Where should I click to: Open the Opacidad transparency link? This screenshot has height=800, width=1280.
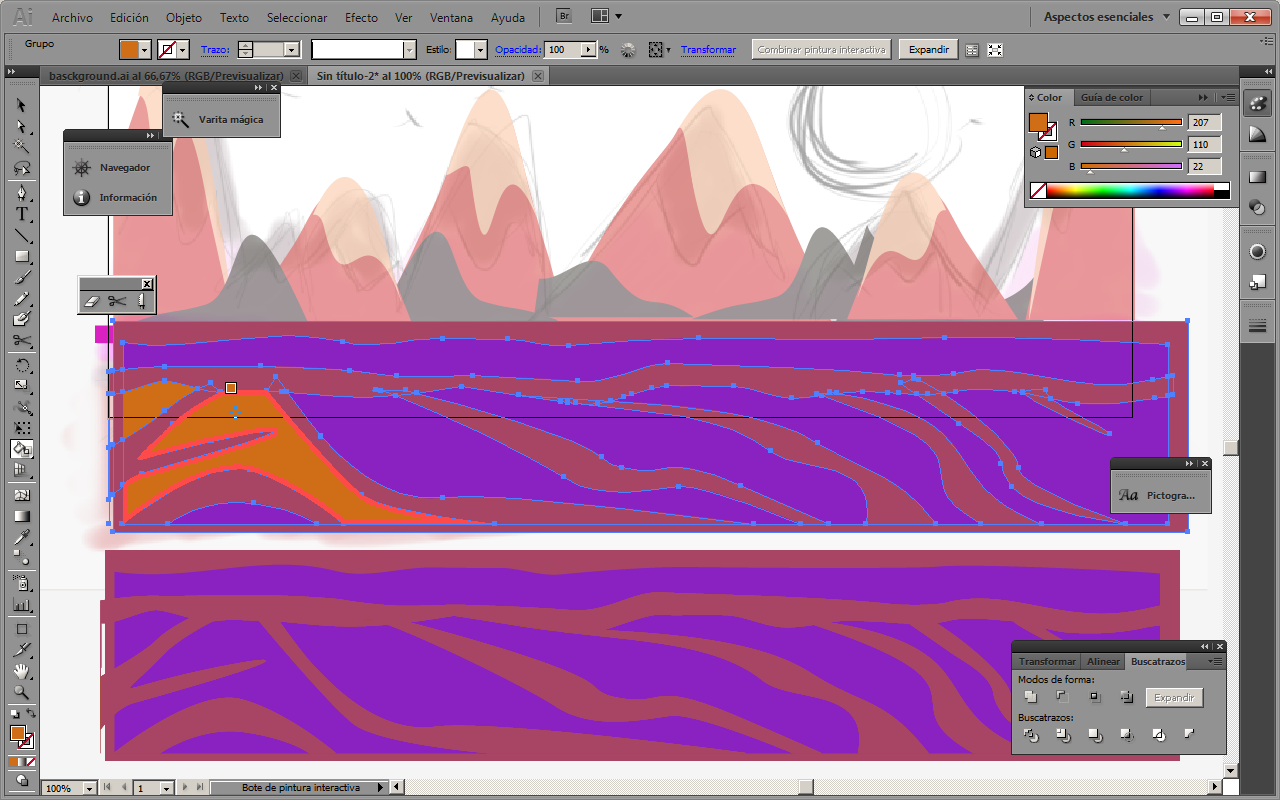click(x=518, y=49)
